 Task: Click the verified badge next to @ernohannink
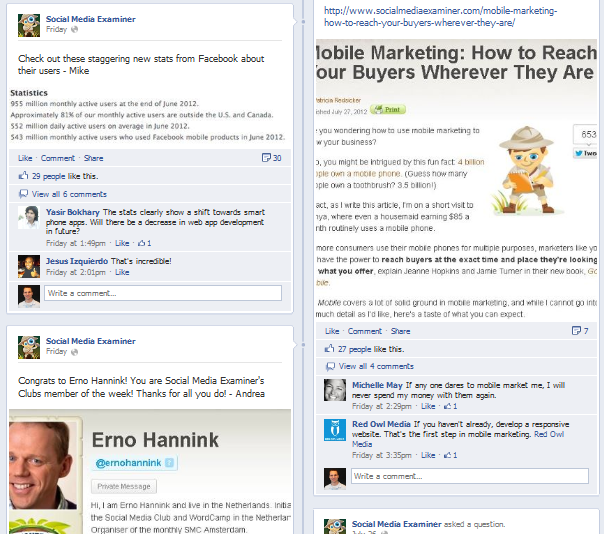click(169, 463)
